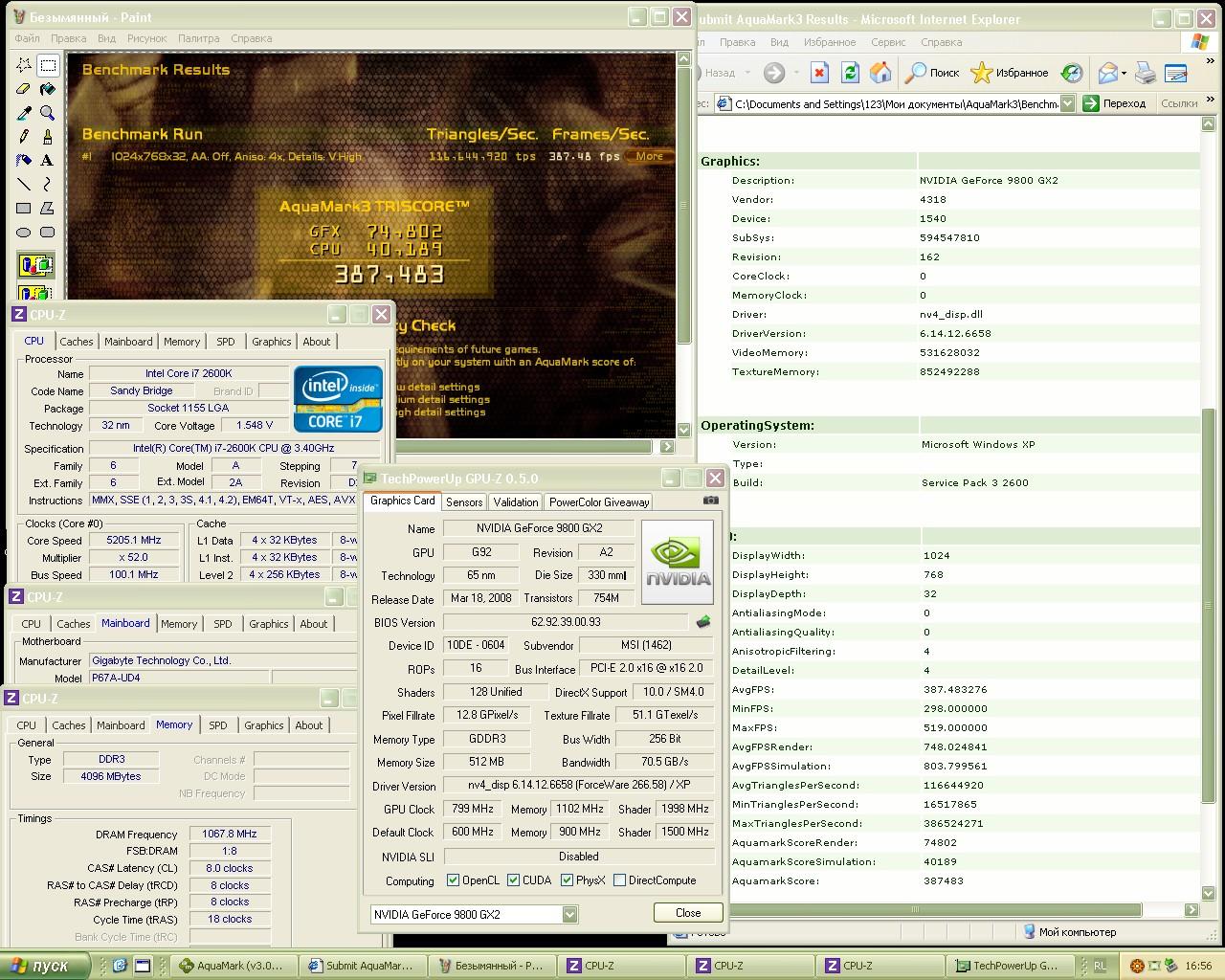This screenshot has height=980, width=1225.
Task: Switch to the Sensors tab in GPU-Z
Action: (x=464, y=501)
